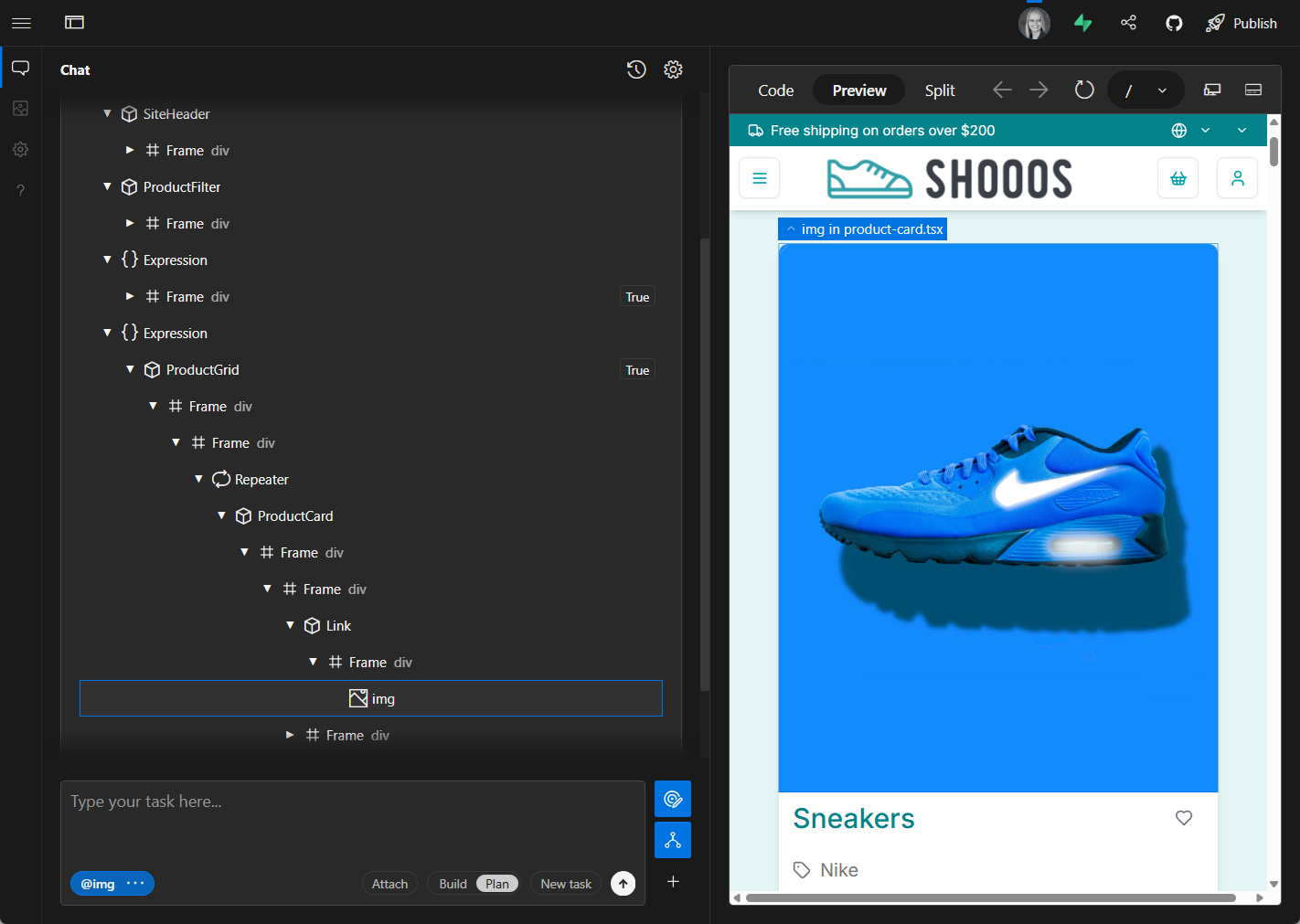
Task: Click the share icon in top bar
Action: coord(1129,23)
